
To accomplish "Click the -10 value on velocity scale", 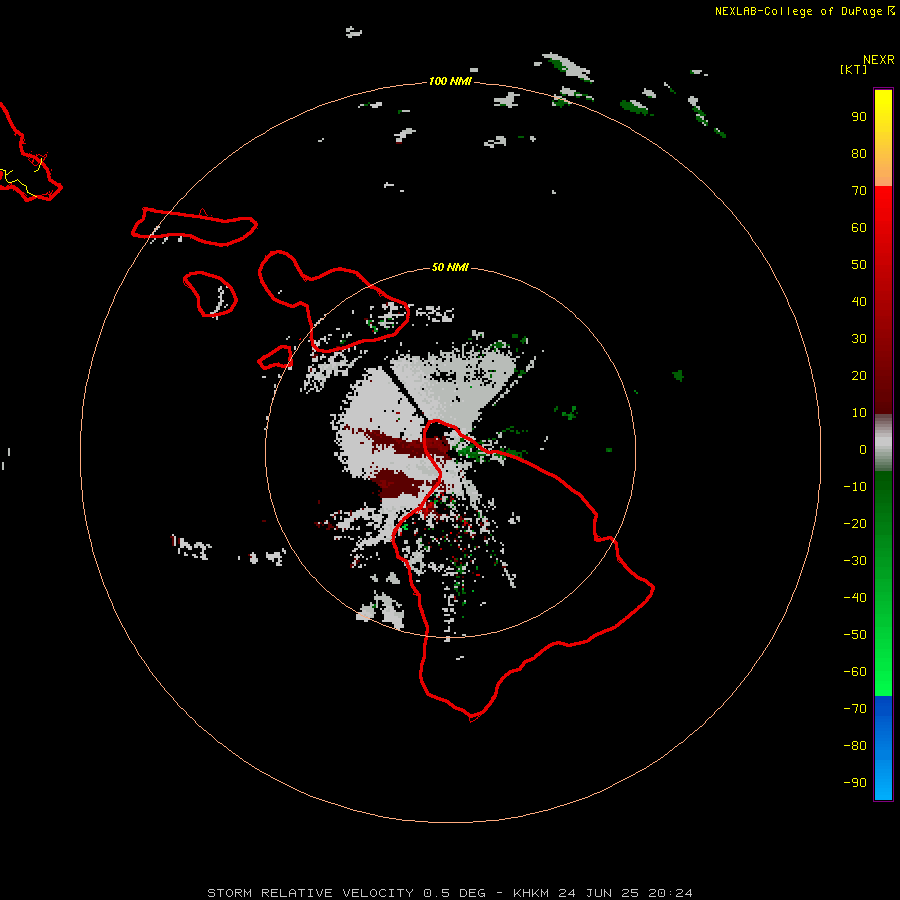I will coord(855,487).
